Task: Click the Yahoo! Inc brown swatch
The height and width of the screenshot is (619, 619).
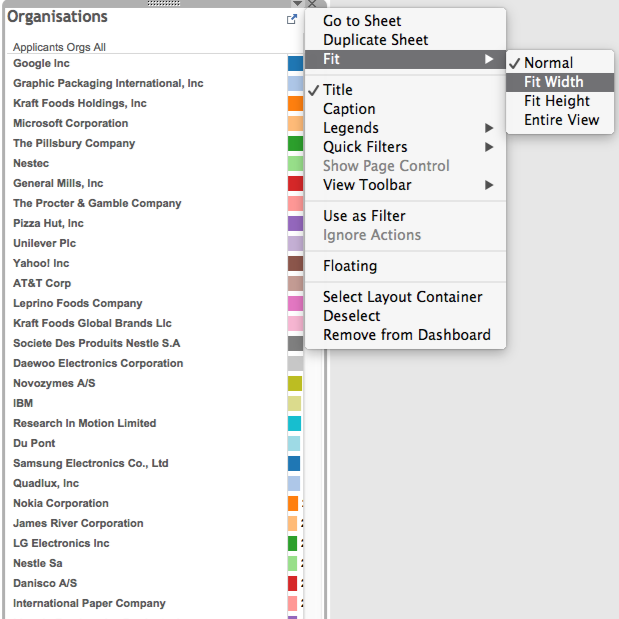Action: [x=295, y=263]
